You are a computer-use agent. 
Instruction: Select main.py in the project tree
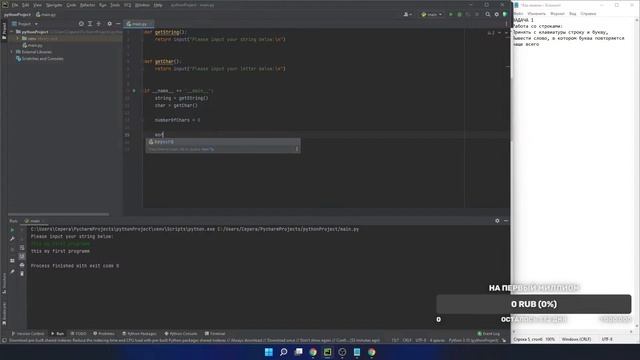coord(35,45)
